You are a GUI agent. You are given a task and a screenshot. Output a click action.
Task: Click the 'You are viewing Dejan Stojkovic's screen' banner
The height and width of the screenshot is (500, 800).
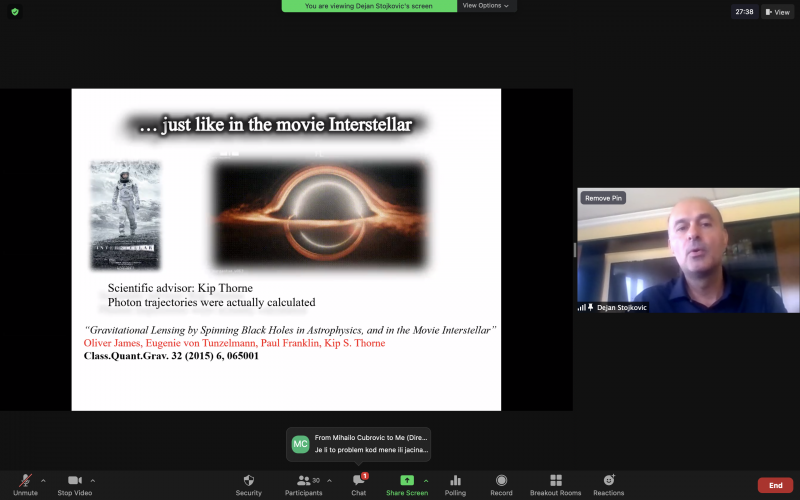coord(369,6)
